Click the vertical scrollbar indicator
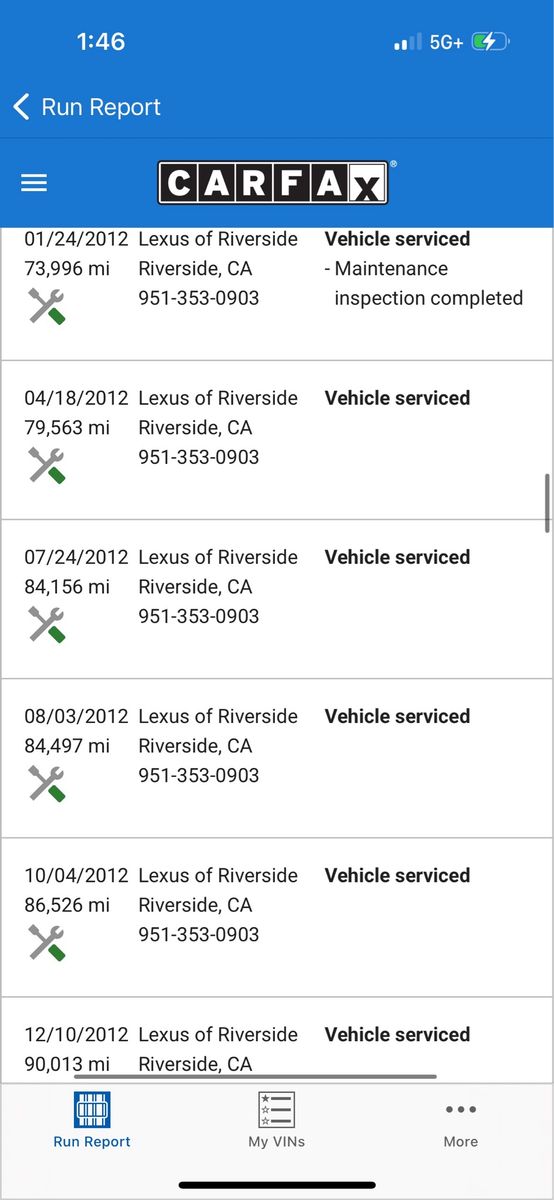This screenshot has width=554, height=1200. 547,504
